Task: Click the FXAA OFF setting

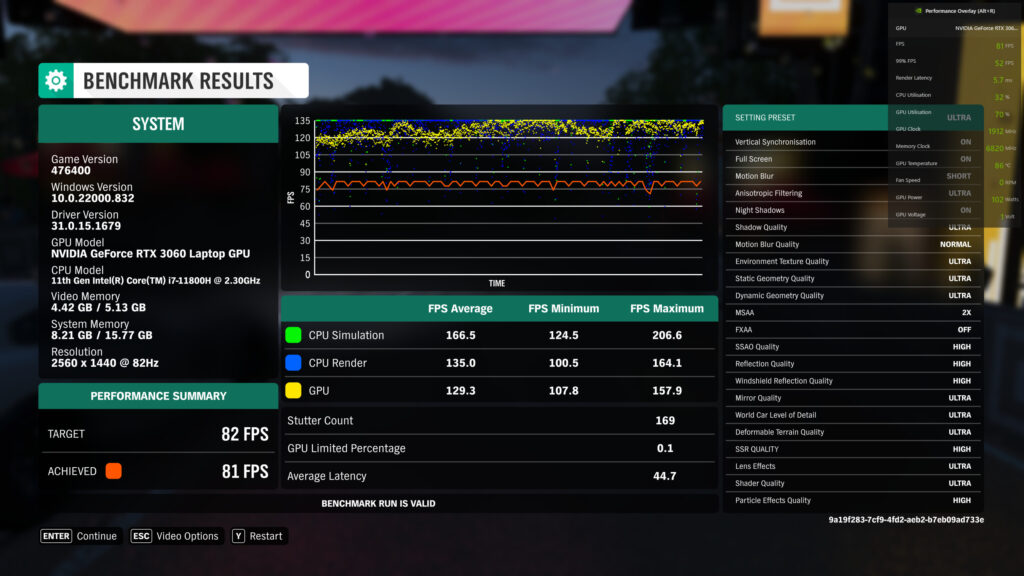Action: click(x=853, y=330)
